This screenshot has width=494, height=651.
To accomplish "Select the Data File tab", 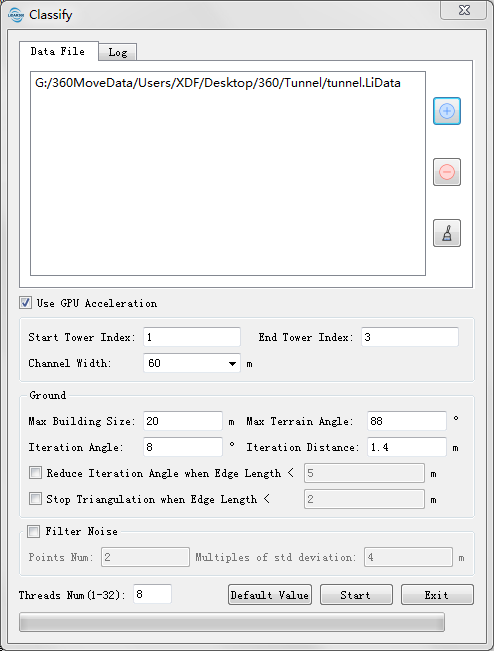I will [x=59, y=51].
